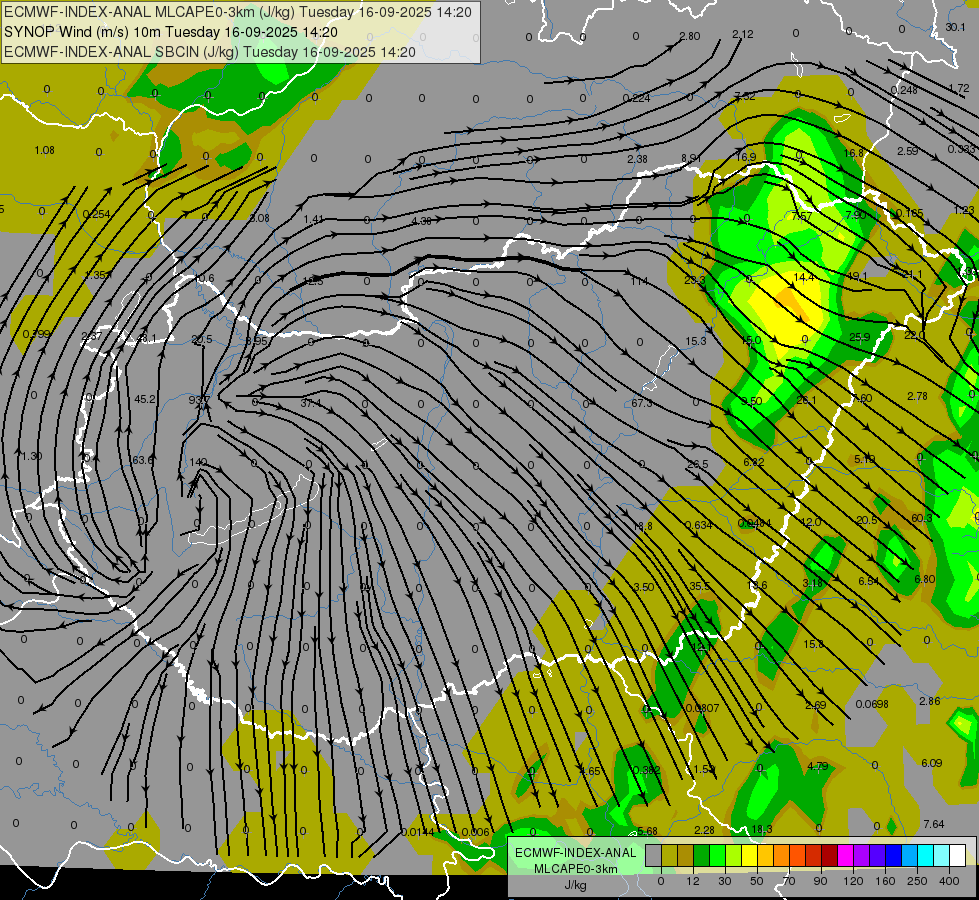Click the legend tick label '90'
This screenshot has width=979, height=900.
(820, 881)
